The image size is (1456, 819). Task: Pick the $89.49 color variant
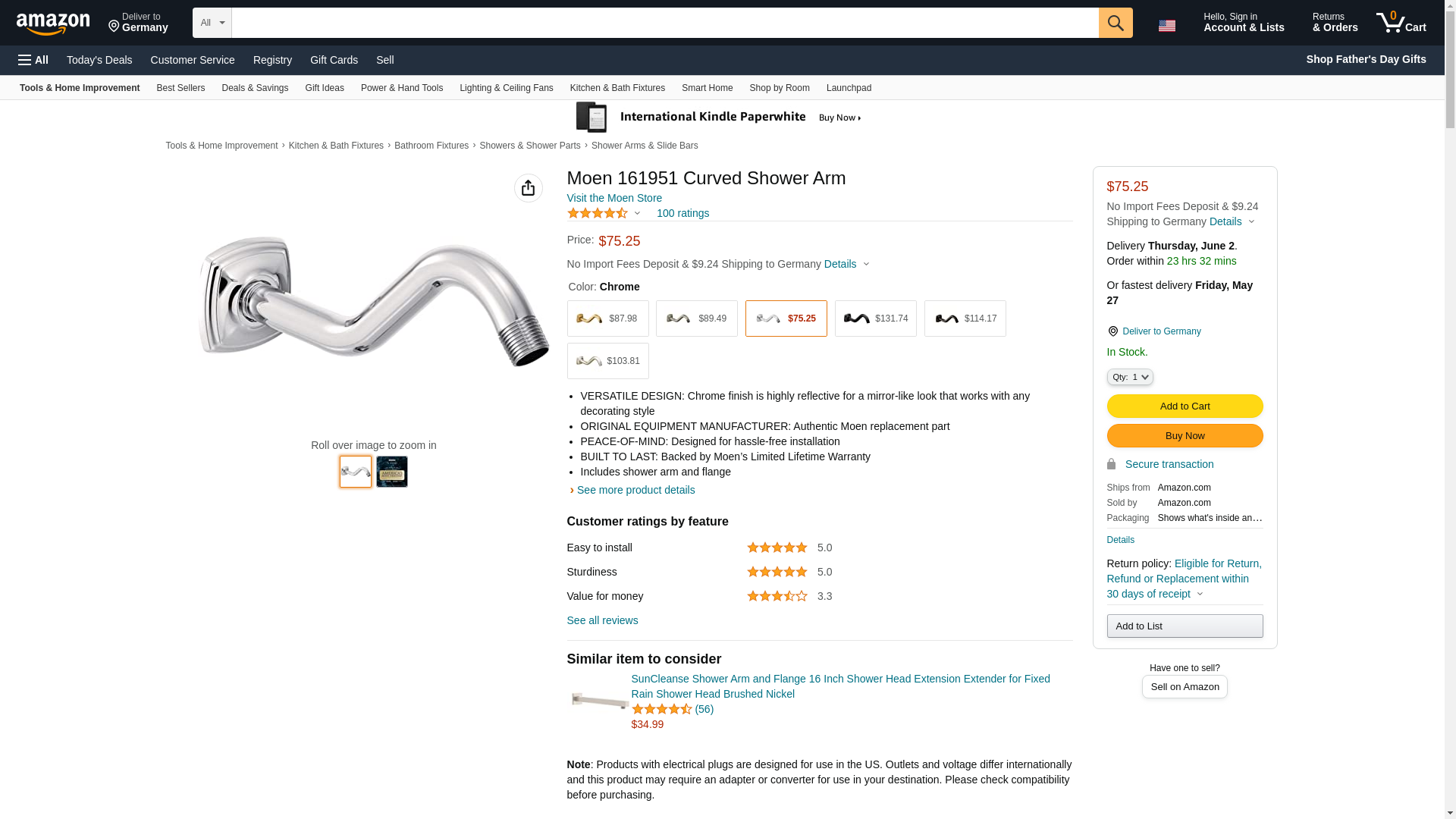696,318
